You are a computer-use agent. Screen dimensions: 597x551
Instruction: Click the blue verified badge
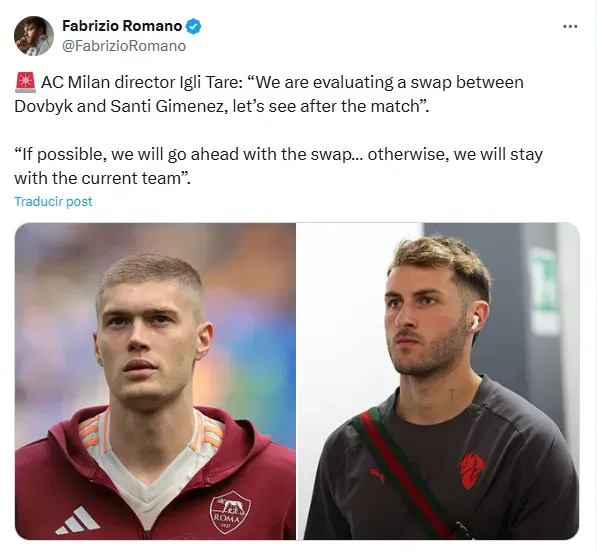(193, 26)
